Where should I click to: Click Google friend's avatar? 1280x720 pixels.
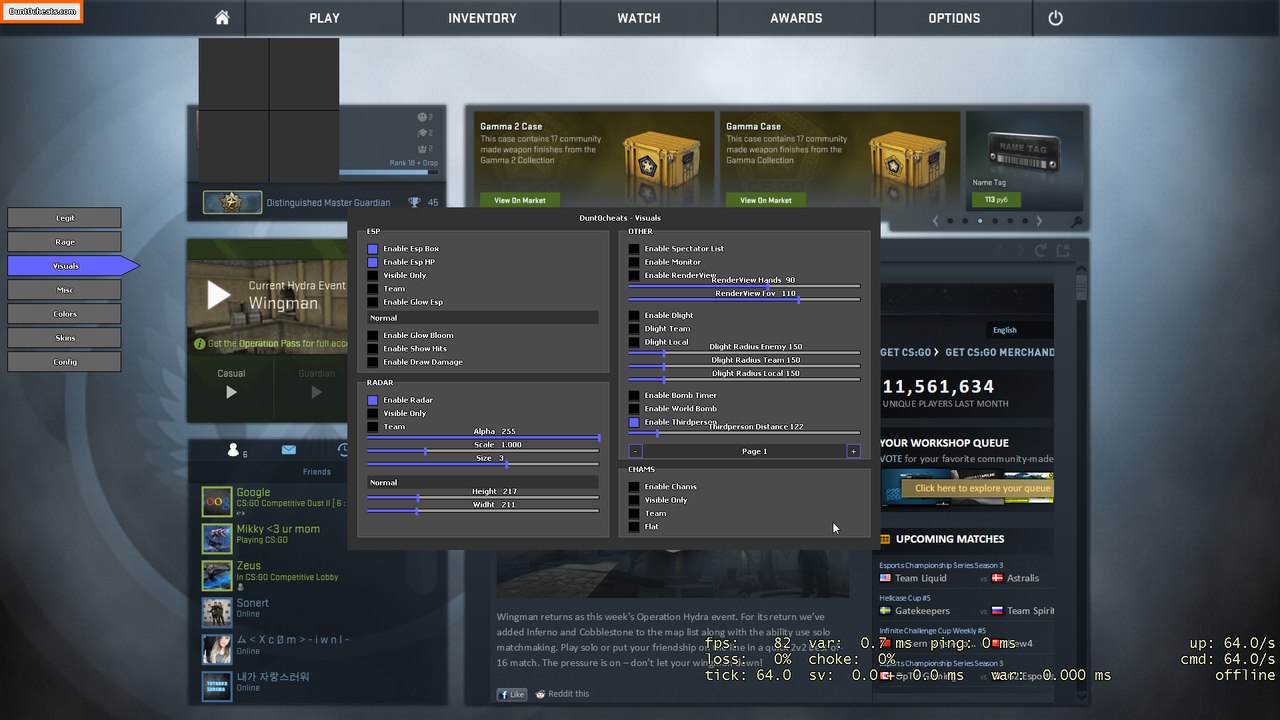pyautogui.click(x=217, y=502)
